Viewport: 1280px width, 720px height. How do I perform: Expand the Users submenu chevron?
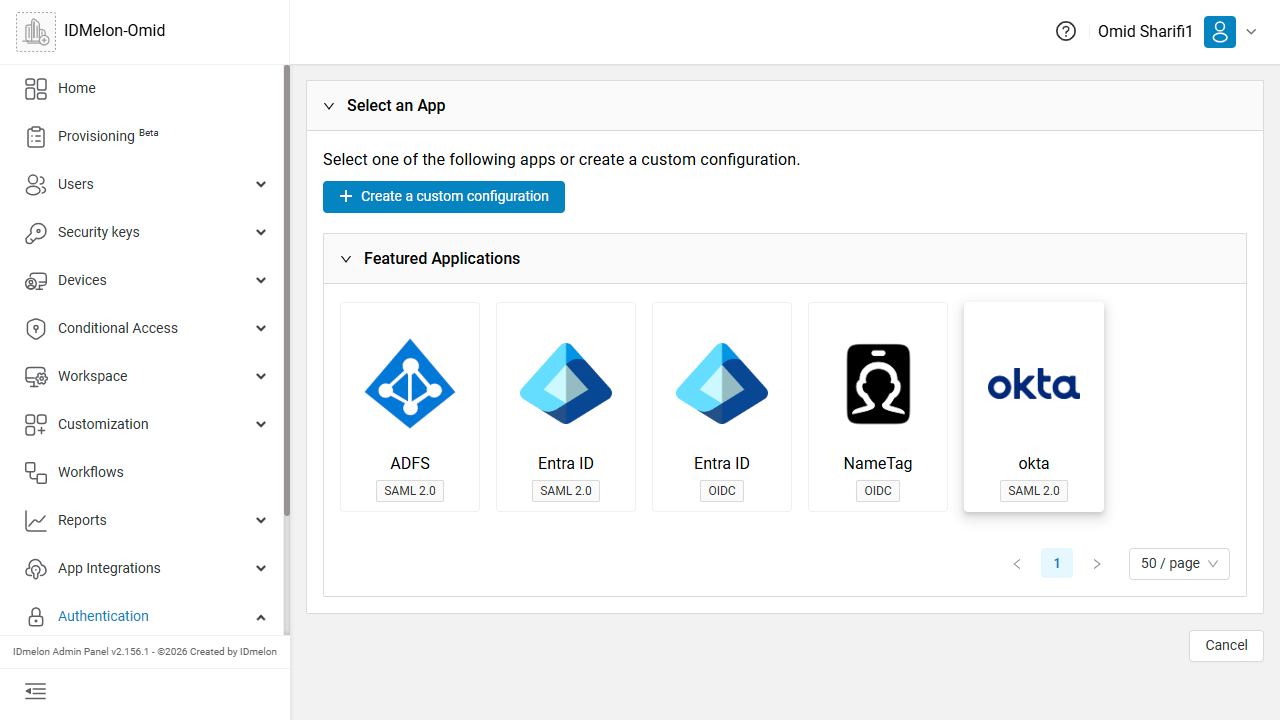[261, 184]
